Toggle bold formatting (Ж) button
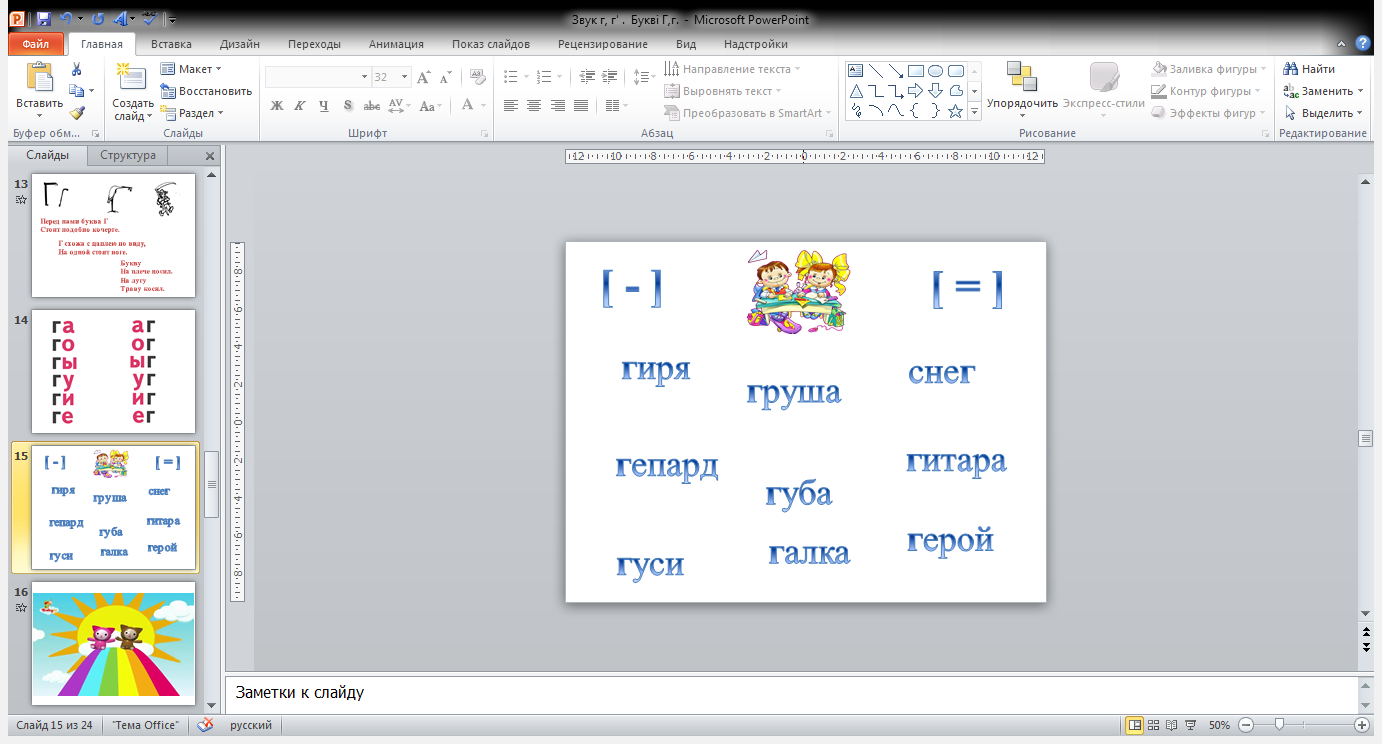Viewport: 1382px width, 744px height. click(277, 106)
